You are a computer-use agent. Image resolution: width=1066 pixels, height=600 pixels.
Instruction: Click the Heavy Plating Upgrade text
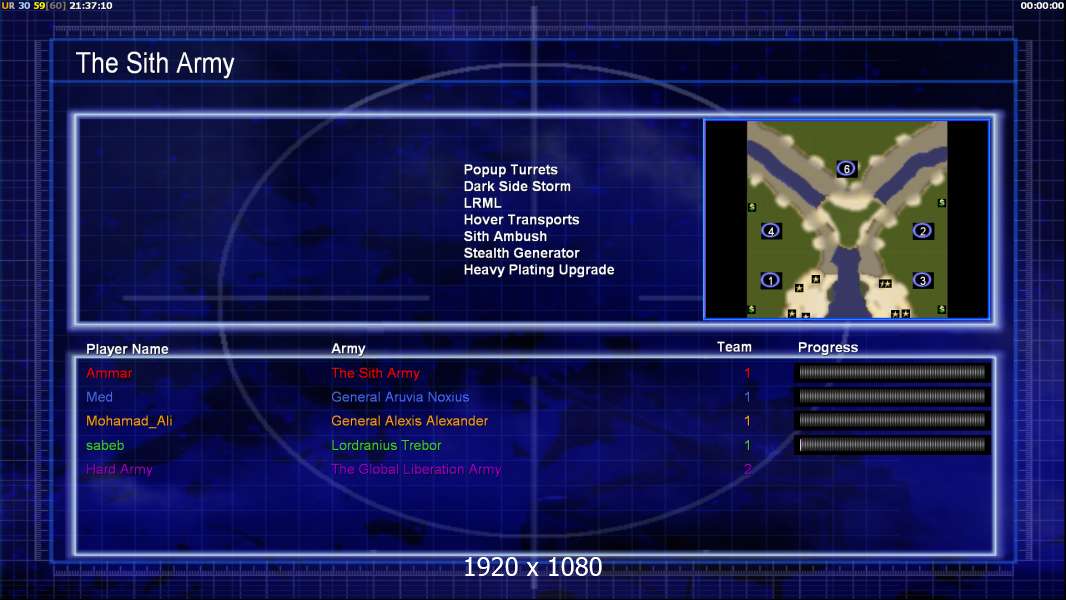539,270
